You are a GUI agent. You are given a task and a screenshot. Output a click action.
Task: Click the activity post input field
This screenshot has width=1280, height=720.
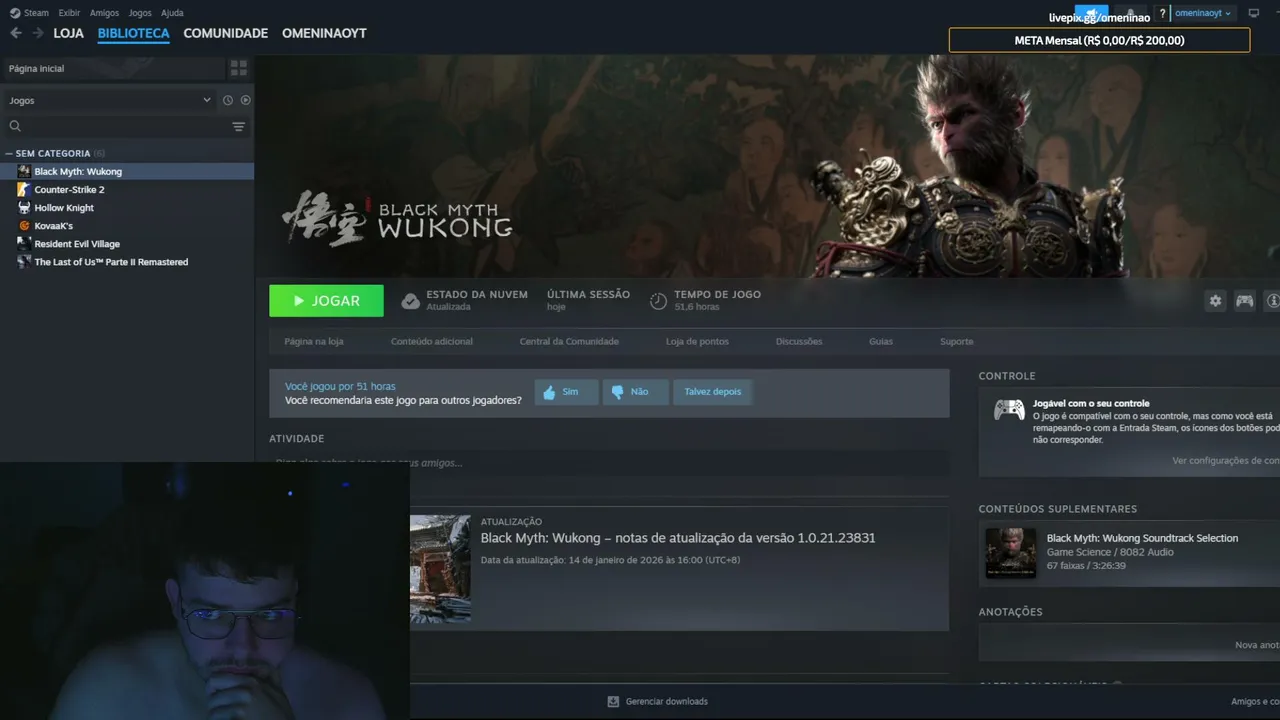tap(609, 463)
